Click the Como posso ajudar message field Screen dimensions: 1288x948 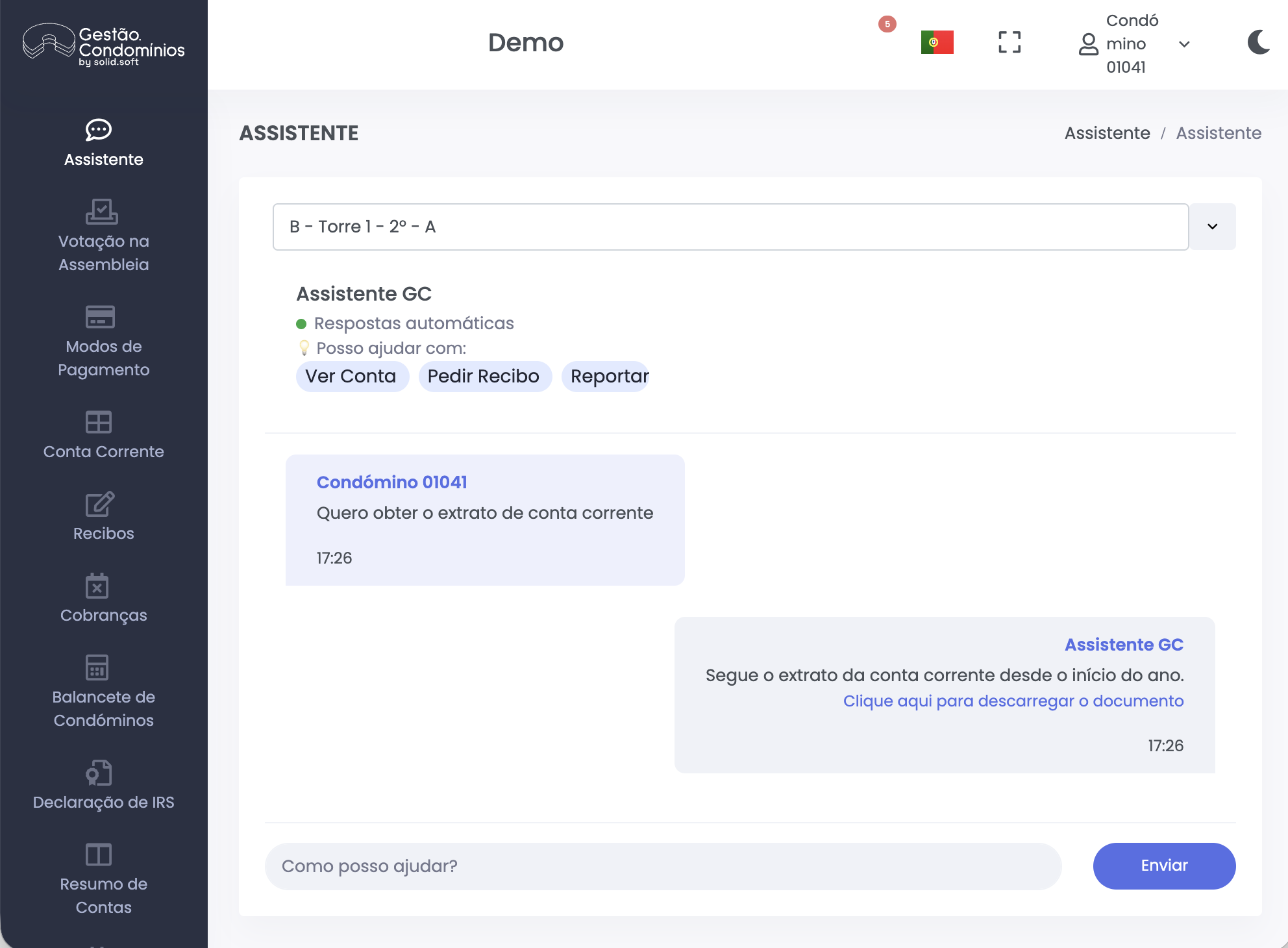(x=663, y=866)
